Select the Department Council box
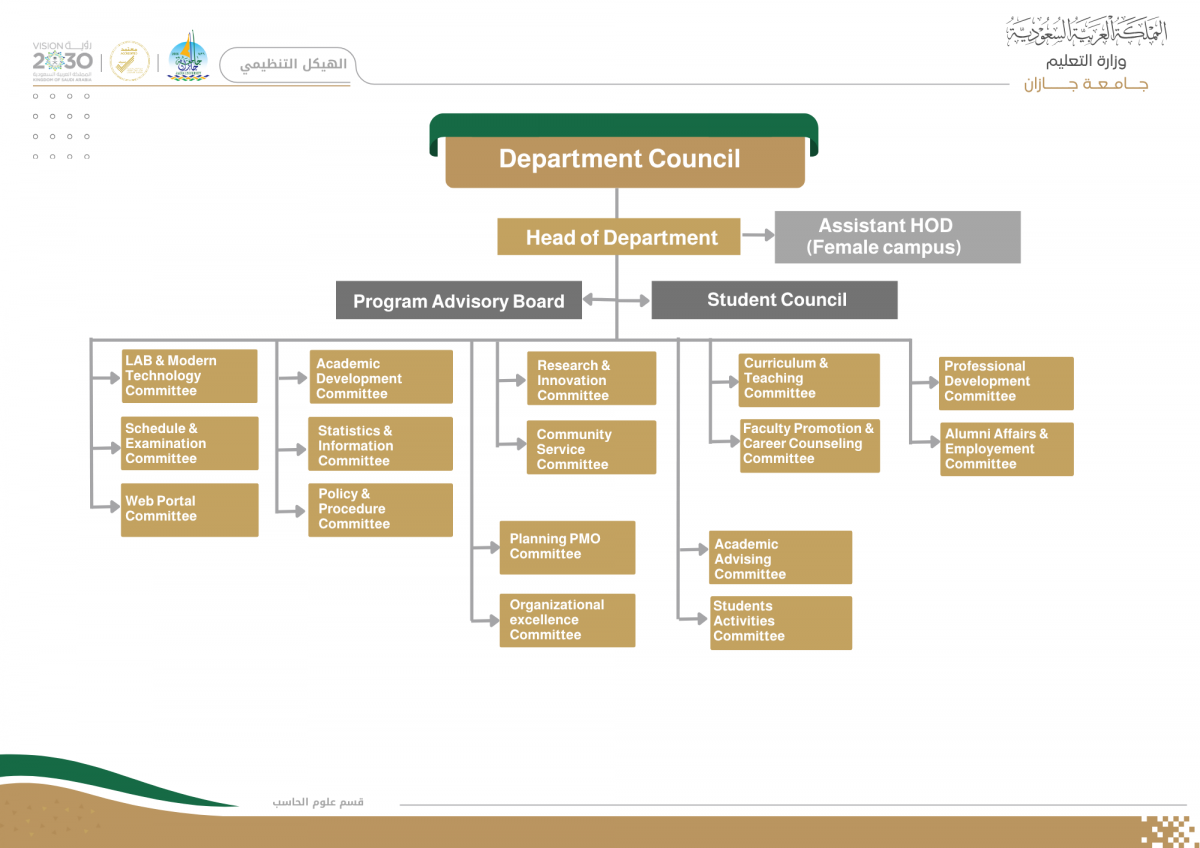Image resolution: width=1200 pixels, height=848 pixels. click(622, 159)
